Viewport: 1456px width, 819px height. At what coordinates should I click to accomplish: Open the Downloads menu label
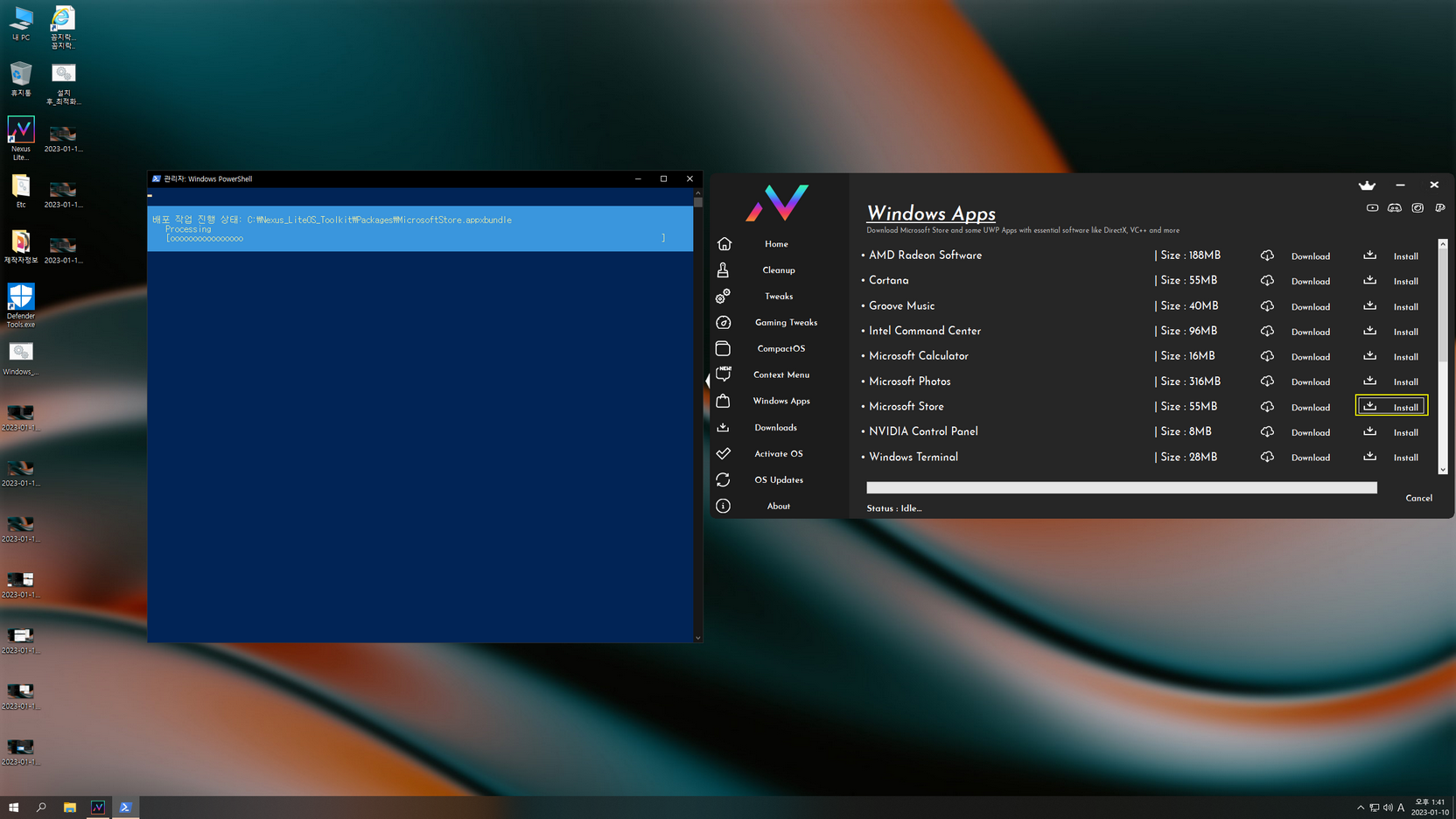pyautogui.click(x=775, y=428)
